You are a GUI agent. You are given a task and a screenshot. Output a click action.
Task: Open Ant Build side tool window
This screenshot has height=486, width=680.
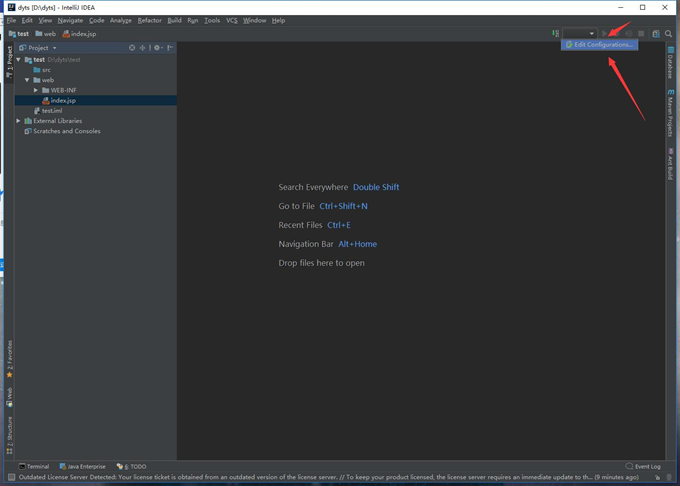(670, 164)
